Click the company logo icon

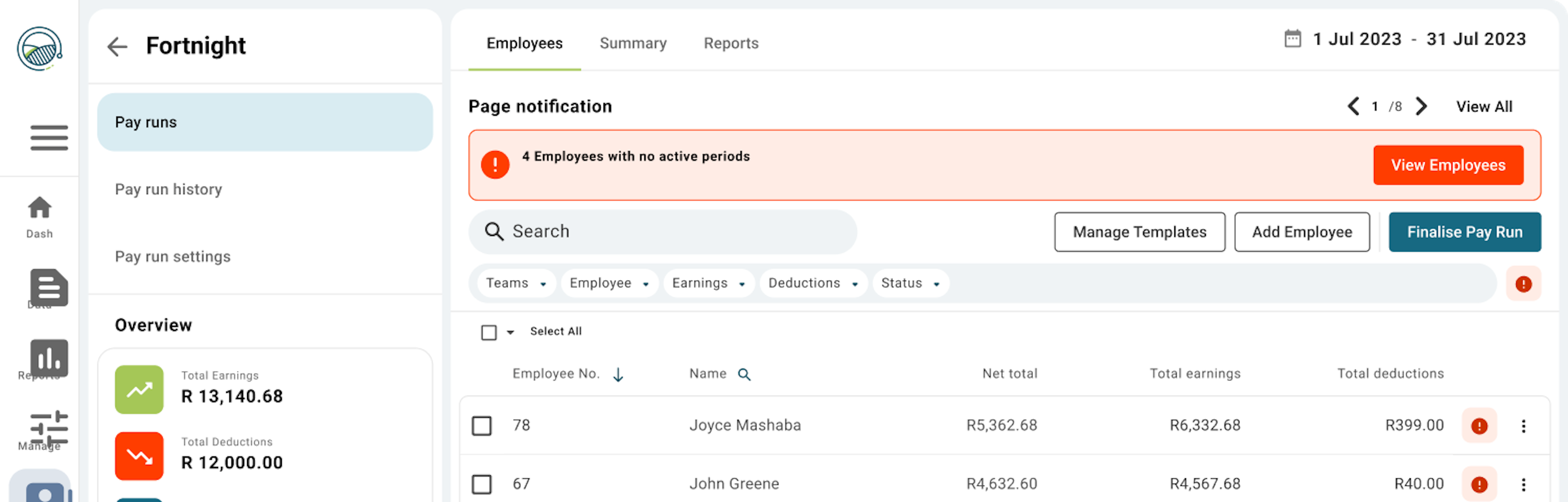tap(40, 49)
